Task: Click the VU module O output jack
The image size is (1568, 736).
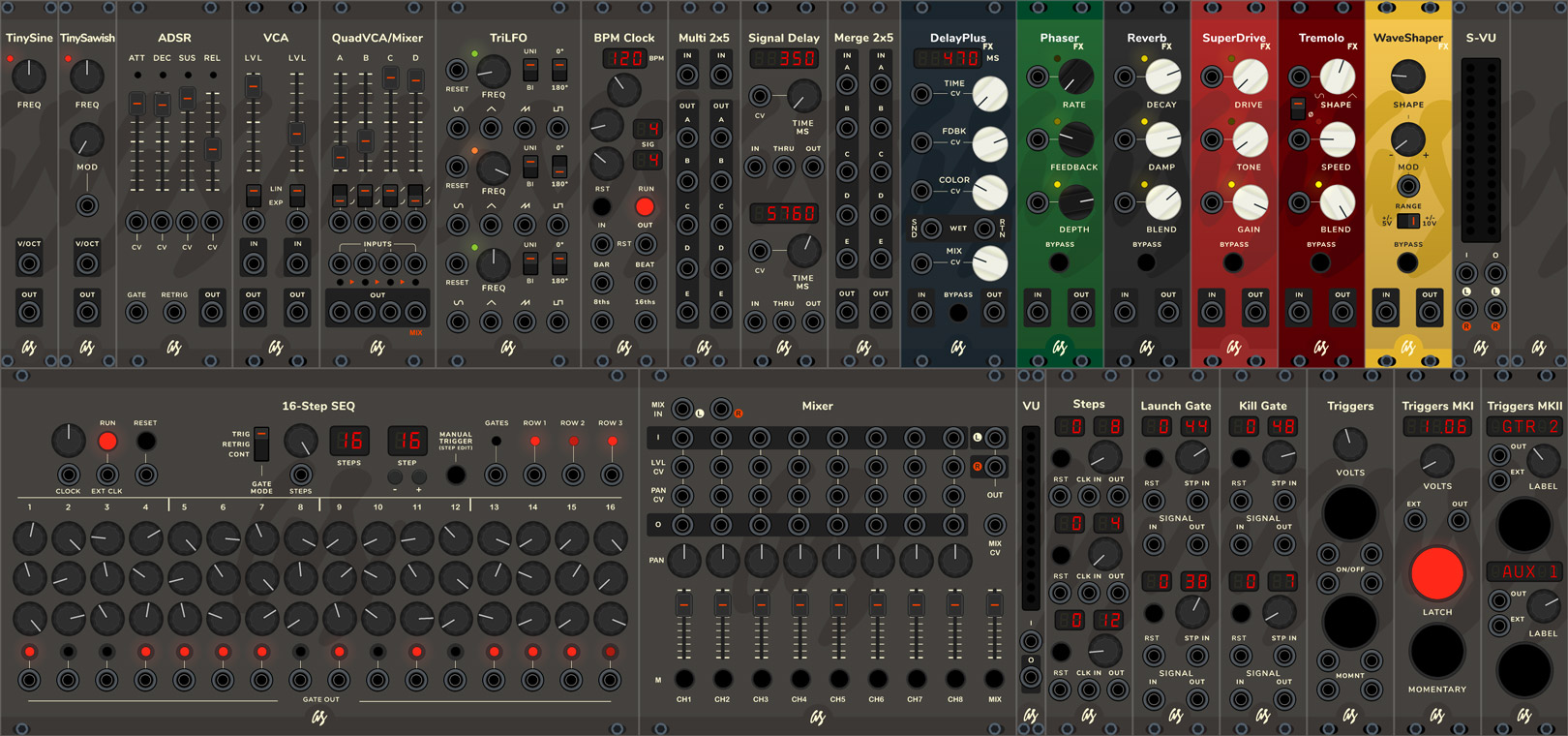Action: 1031,677
